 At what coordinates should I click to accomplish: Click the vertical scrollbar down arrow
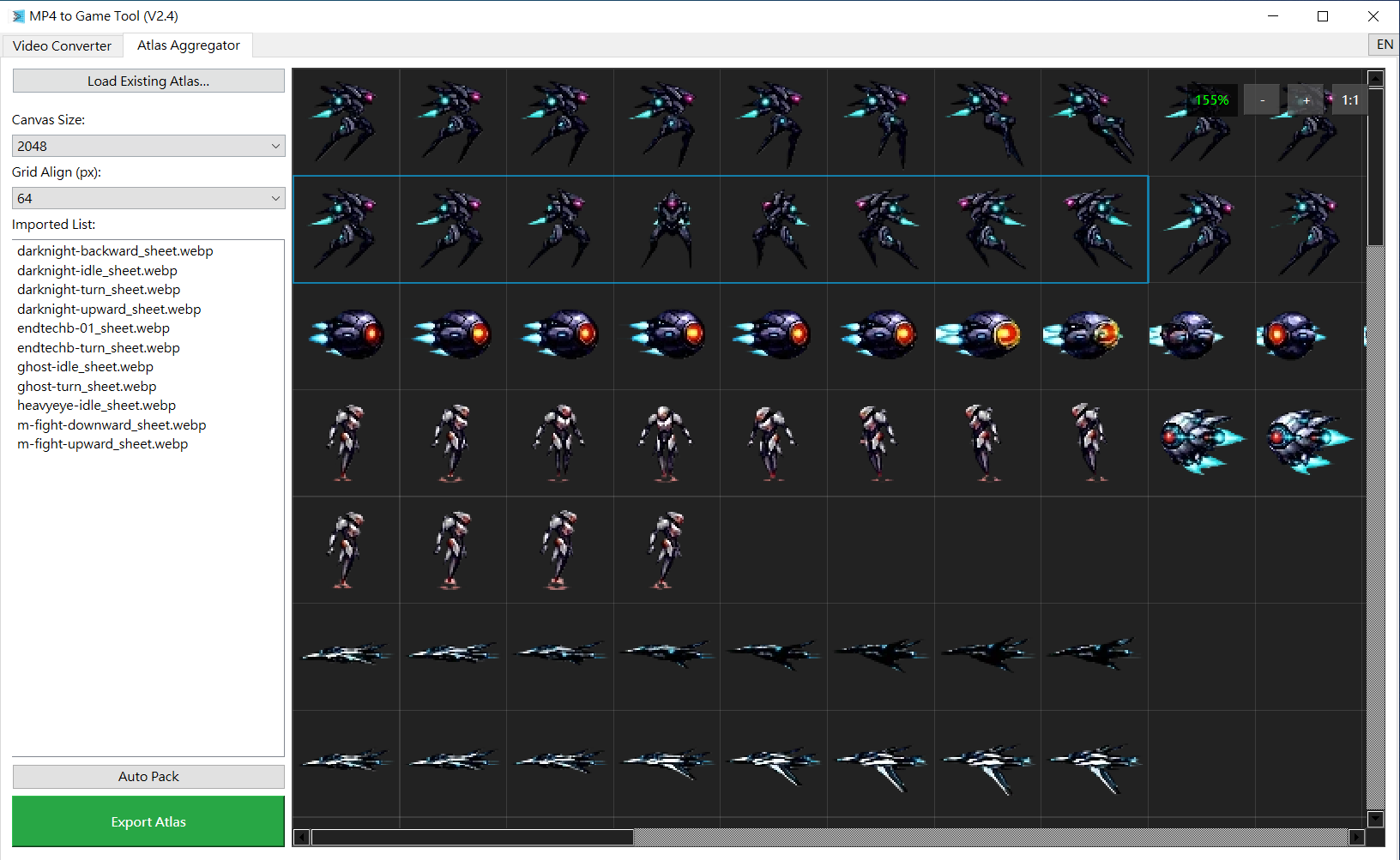(1376, 819)
